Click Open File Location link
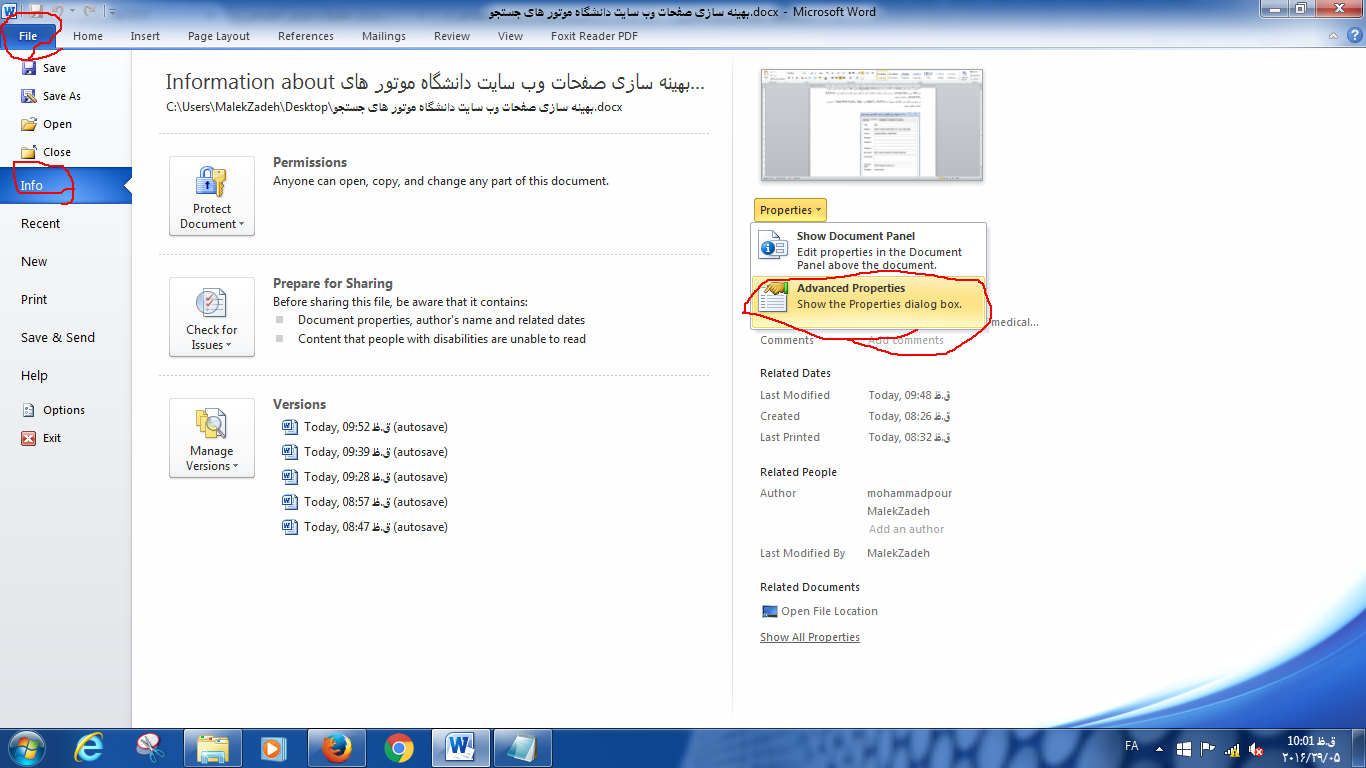This screenshot has height=768, width=1366. tap(829, 611)
